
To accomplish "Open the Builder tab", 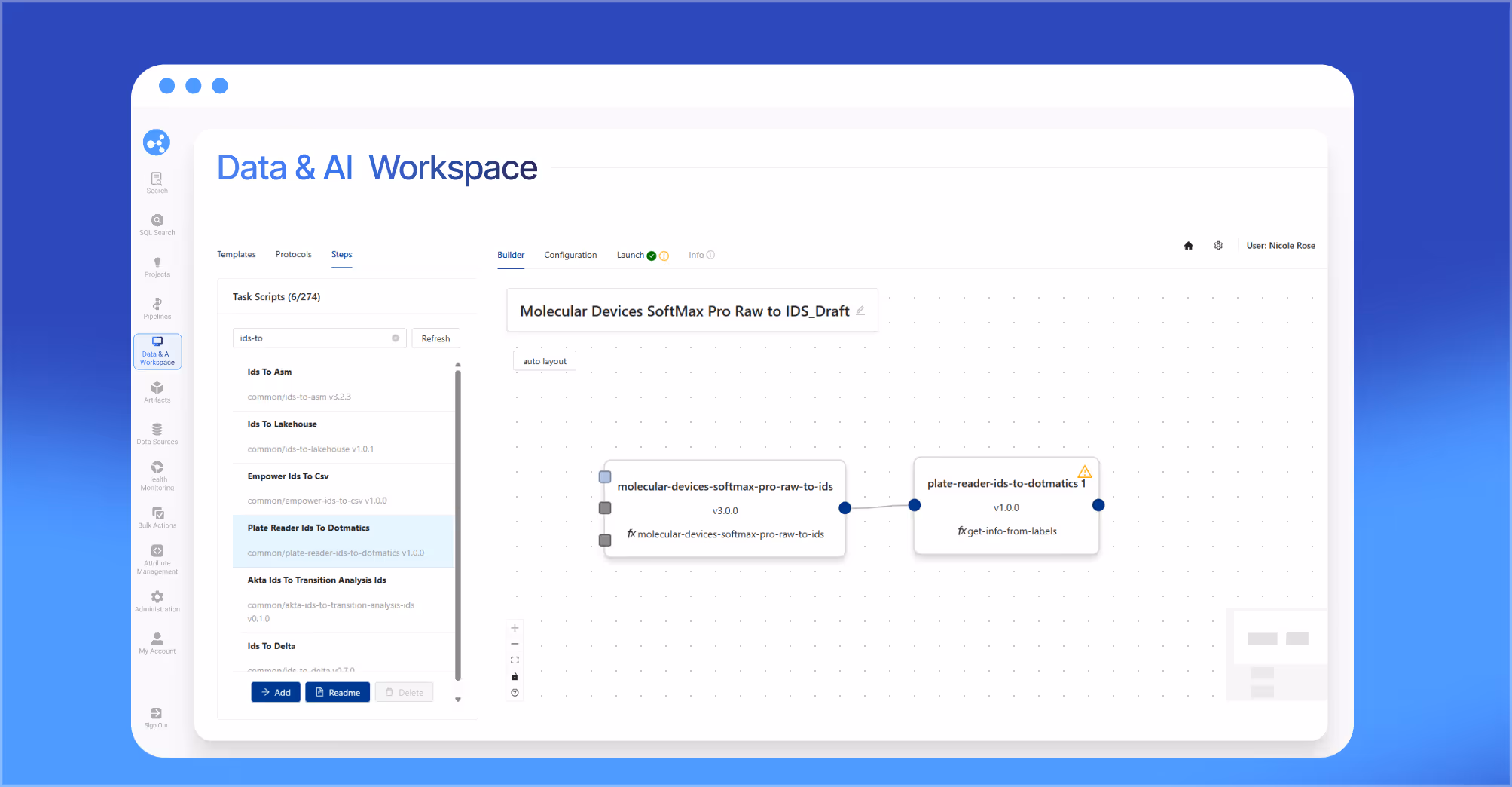I will 511,255.
